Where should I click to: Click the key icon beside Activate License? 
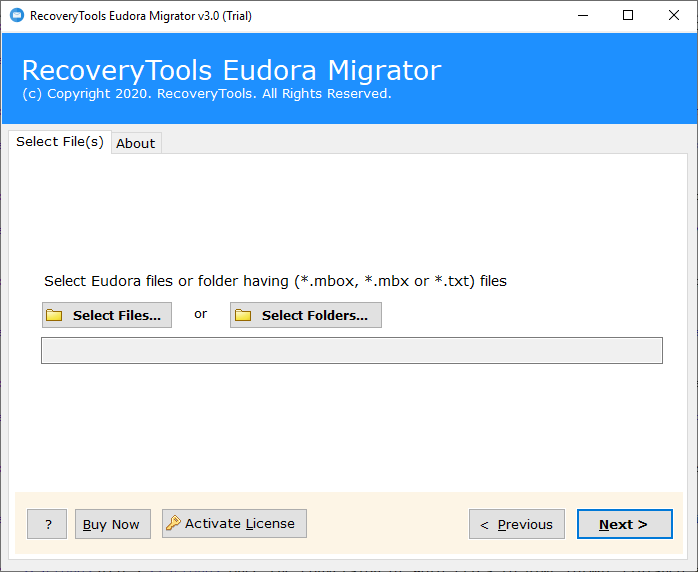173,523
